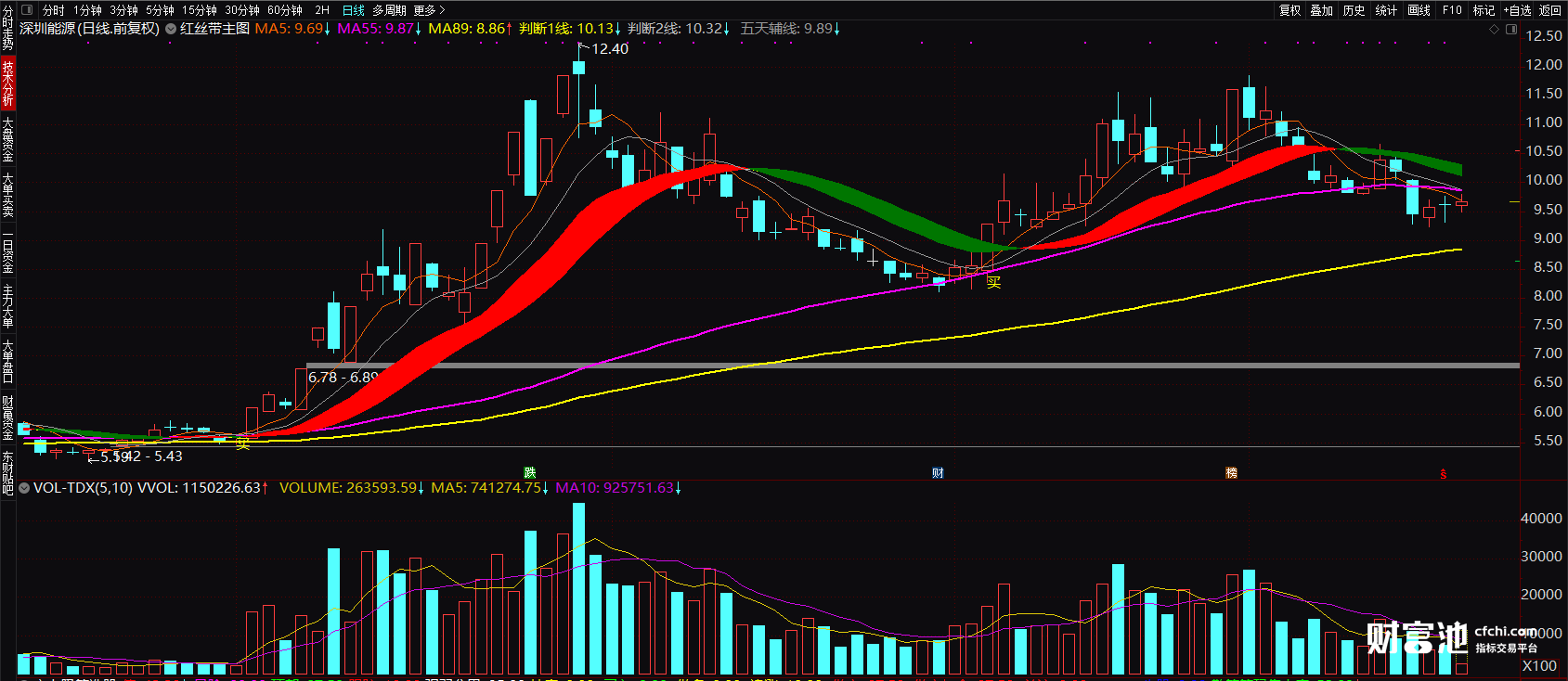Click the blue 财 marker on the timeline

click(x=938, y=473)
